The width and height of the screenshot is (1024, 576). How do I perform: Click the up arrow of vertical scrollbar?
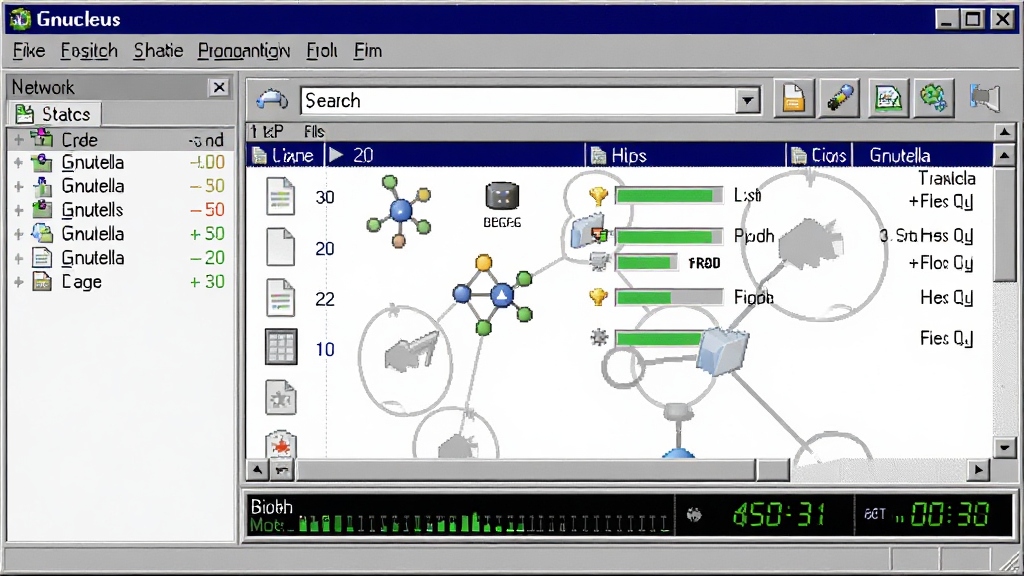pos(1004,155)
